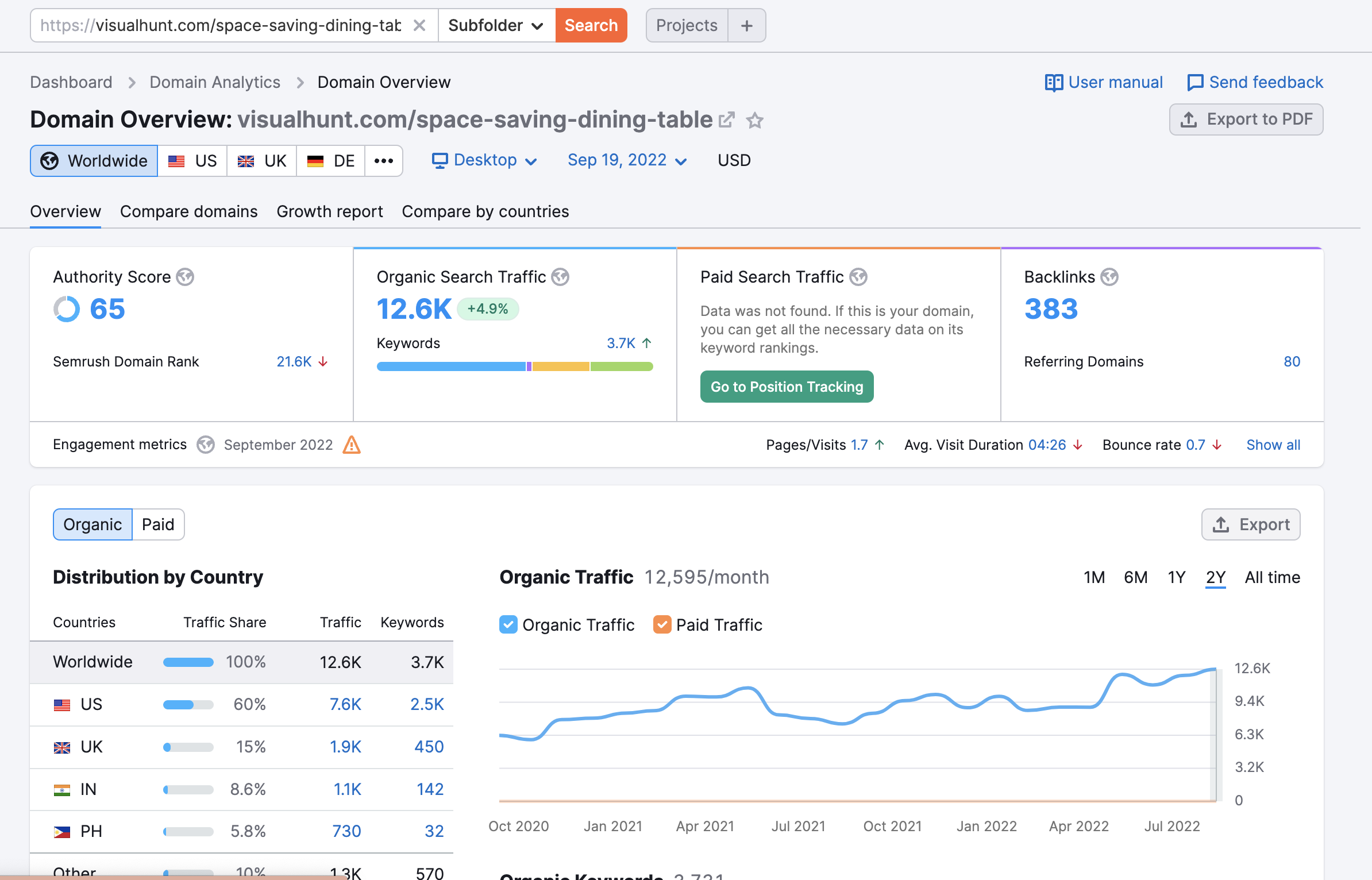Click the Authority Score globe info icon

185,277
